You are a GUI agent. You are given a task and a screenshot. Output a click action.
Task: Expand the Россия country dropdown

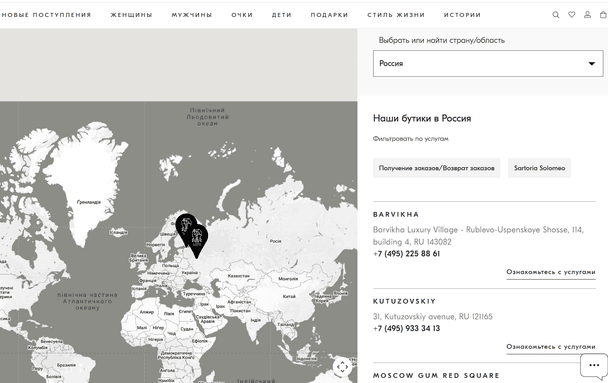[x=488, y=64]
